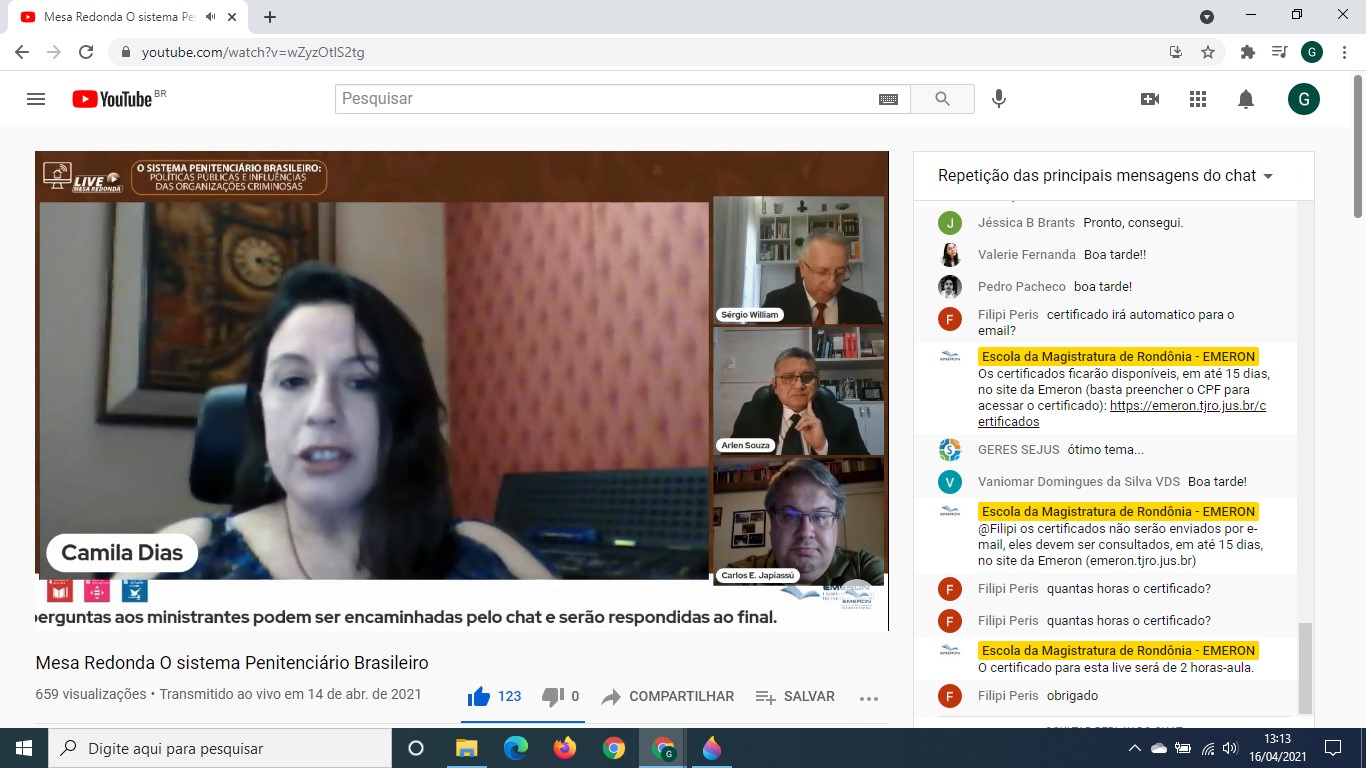The width and height of the screenshot is (1366, 768).
Task: Select the Mesa Redonda browser tab
Action: [110, 17]
